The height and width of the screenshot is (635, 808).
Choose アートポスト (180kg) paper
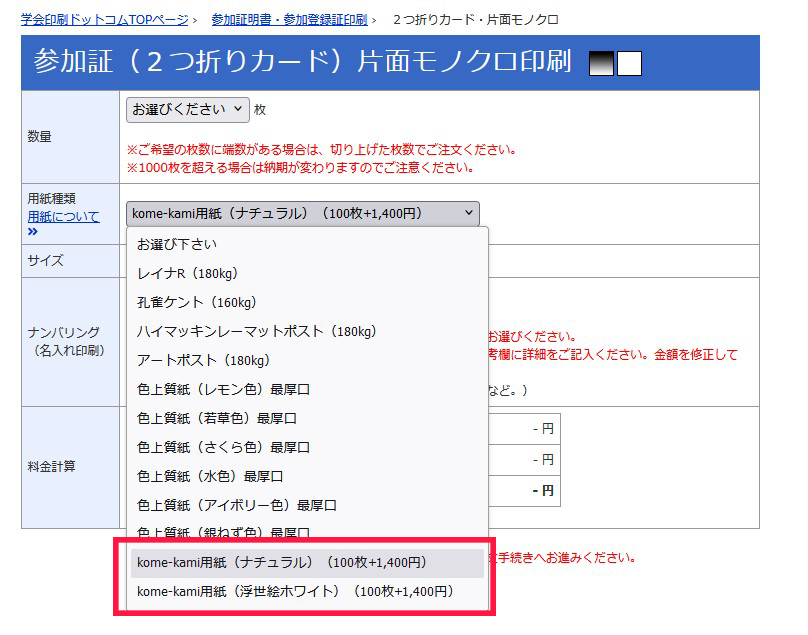tap(203, 360)
